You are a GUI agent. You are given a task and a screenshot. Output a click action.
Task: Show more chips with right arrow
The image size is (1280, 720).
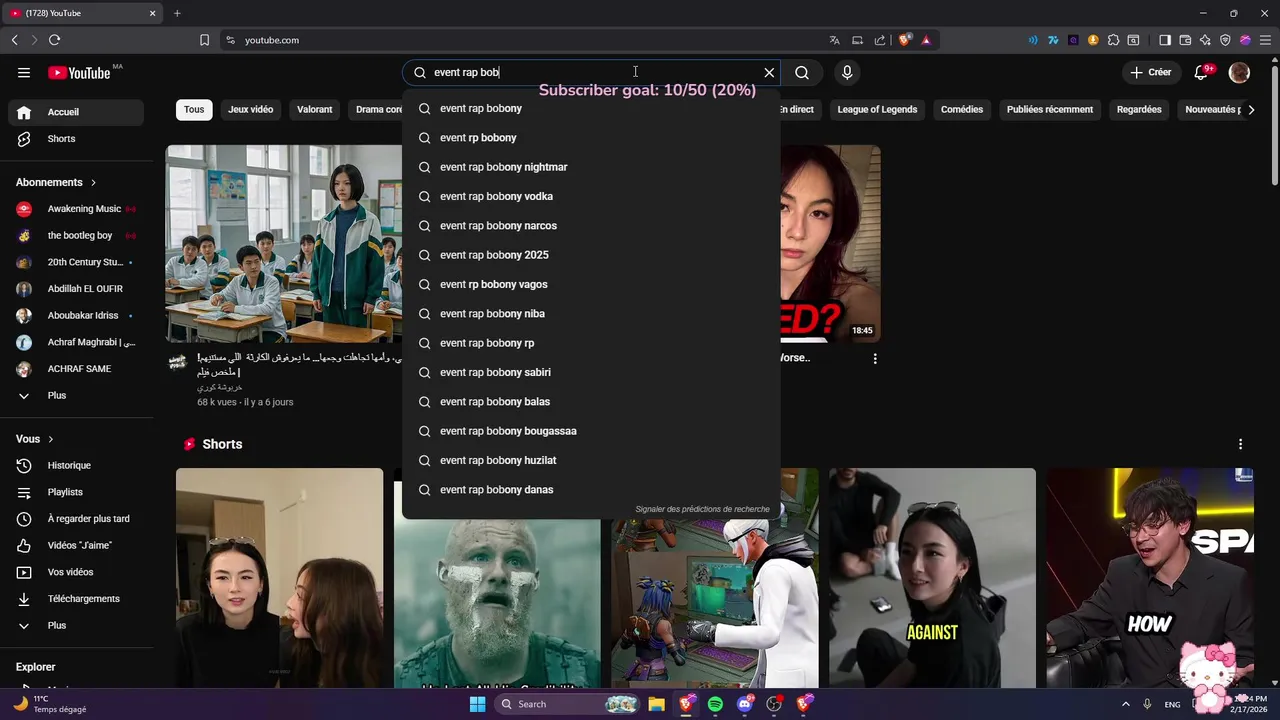[x=1251, y=109]
